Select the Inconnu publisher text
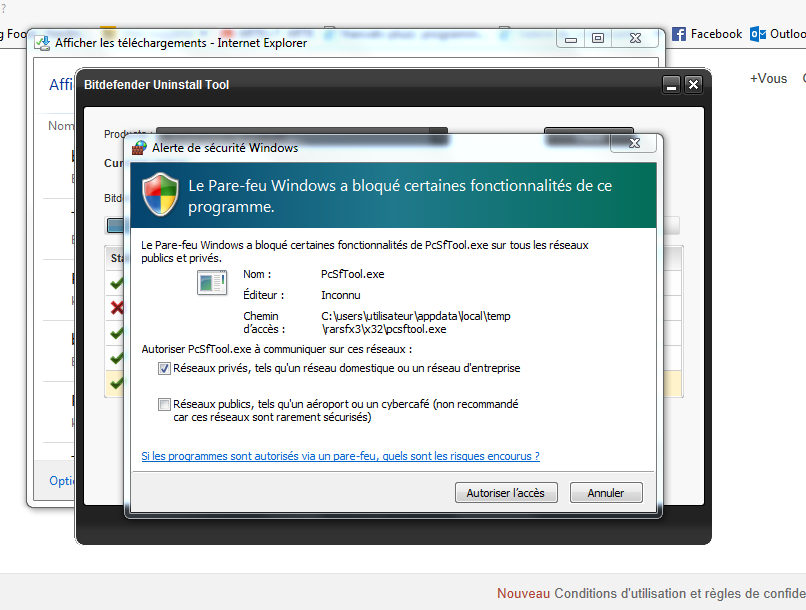Image resolution: width=806 pixels, height=610 pixels. point(341,295)
